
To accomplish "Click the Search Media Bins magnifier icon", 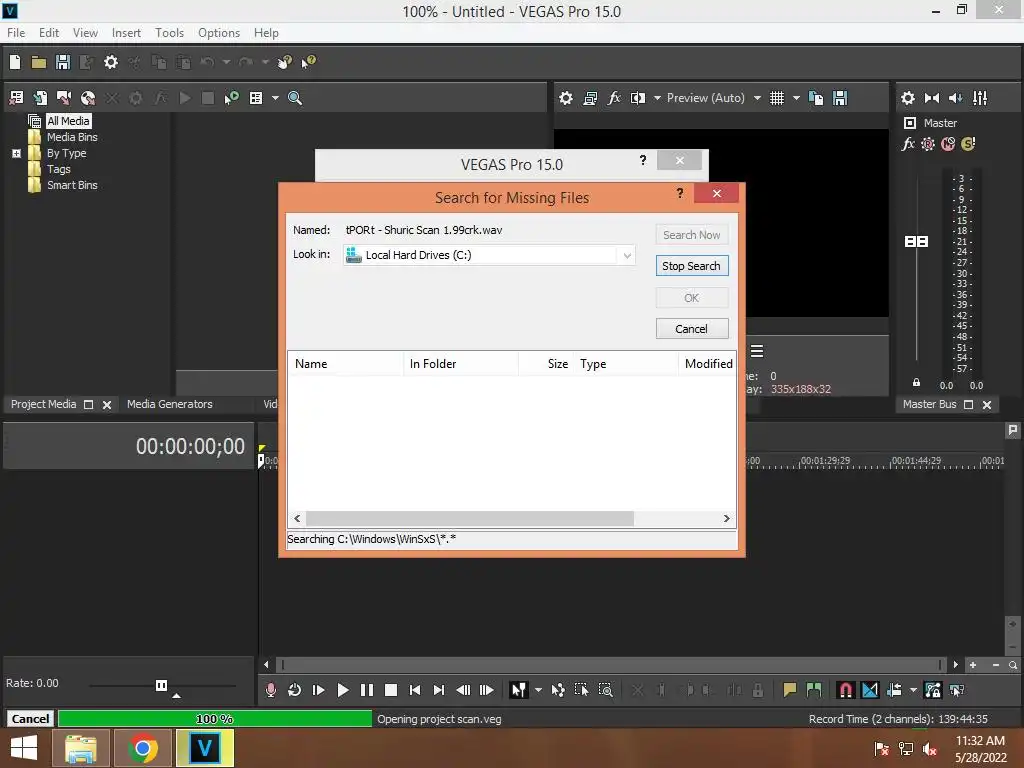I will click(x=295, y=98).
